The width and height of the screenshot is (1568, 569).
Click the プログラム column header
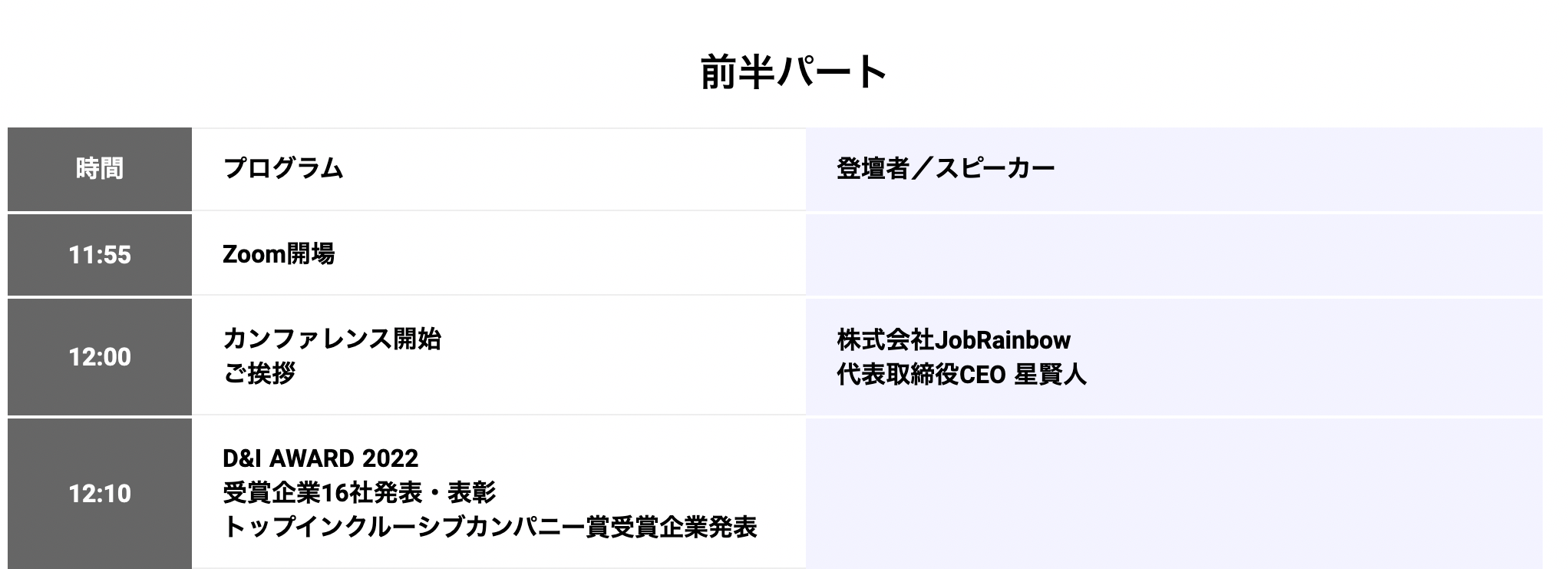[x=282, y=168]
